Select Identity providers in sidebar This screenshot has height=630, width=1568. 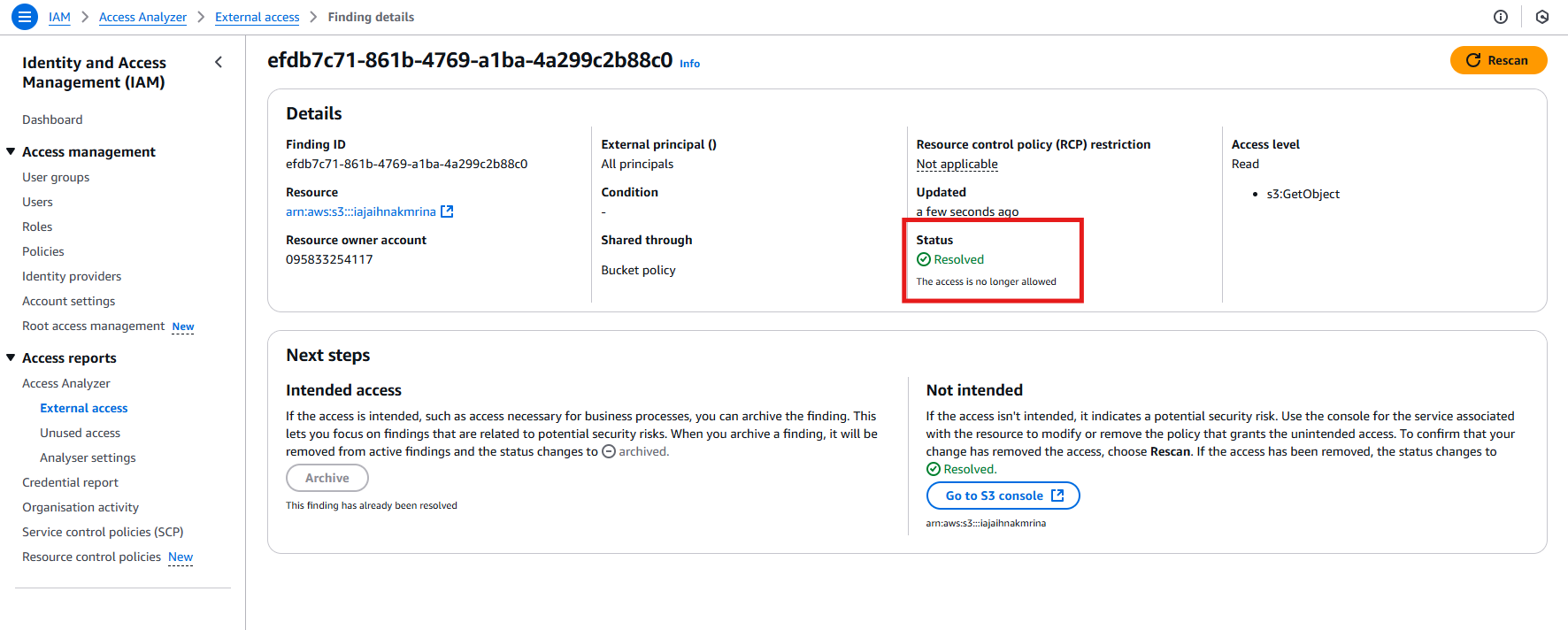[72, 276]
